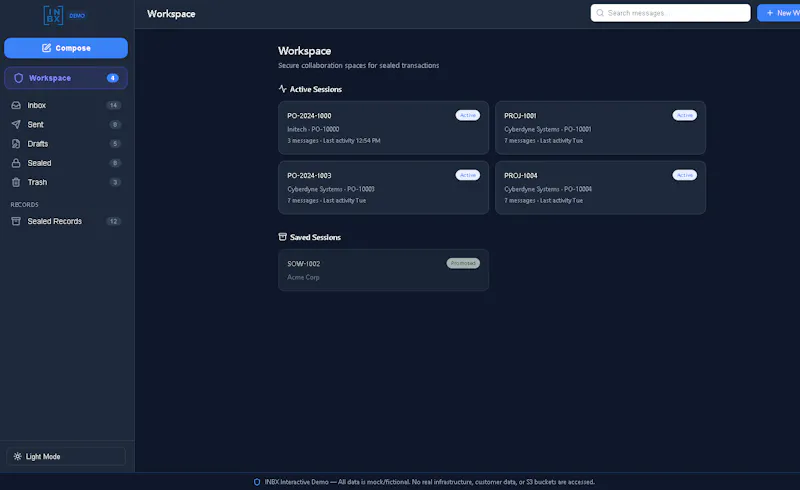Image resolution: width=800 pixels, height=490 pixels.
Task: Open the PROJ-1001 session card
Action: (601, 128)
